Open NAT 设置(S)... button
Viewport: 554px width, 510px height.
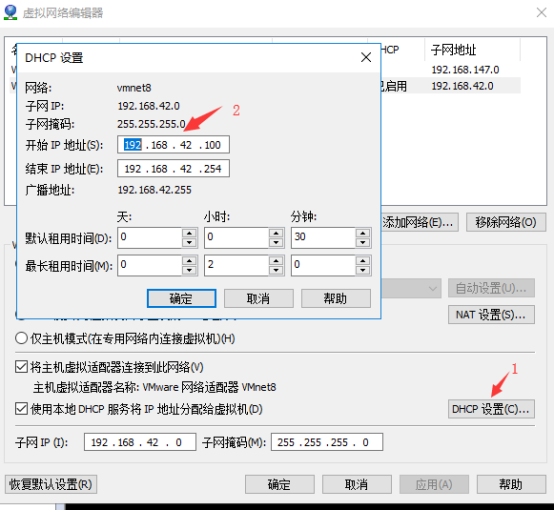(x=491, y=315)
